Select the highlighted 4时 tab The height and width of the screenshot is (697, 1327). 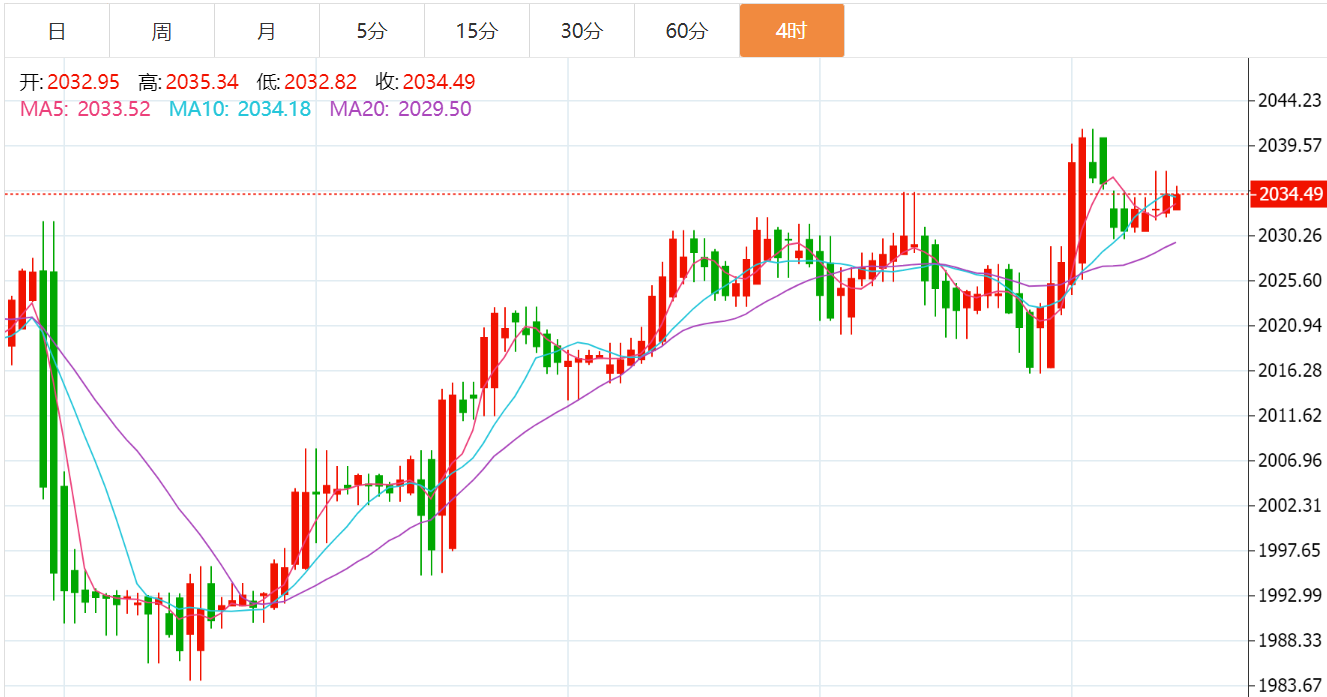point(792,31)
